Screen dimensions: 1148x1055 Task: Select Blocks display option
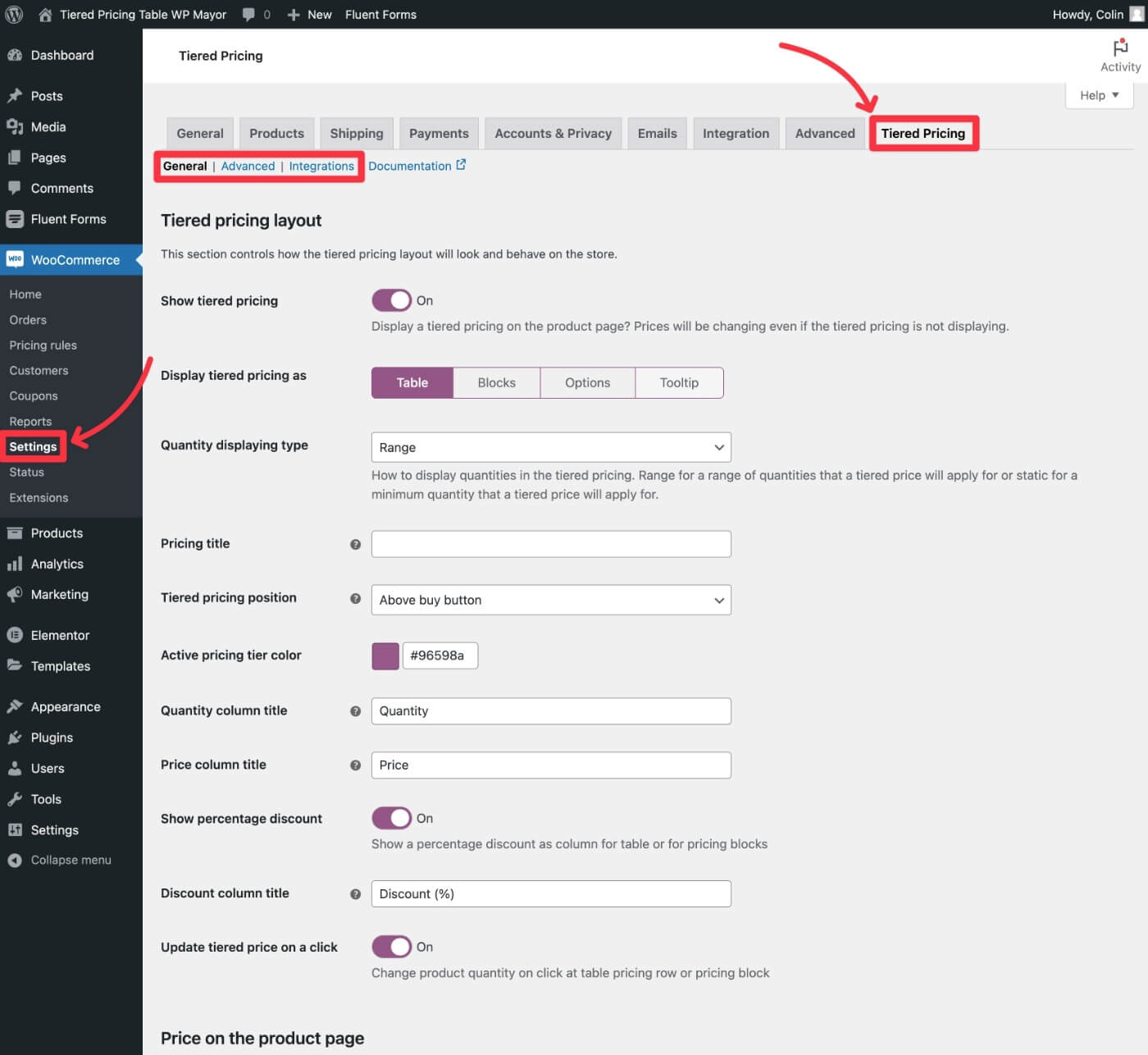[x=497, y=382]
